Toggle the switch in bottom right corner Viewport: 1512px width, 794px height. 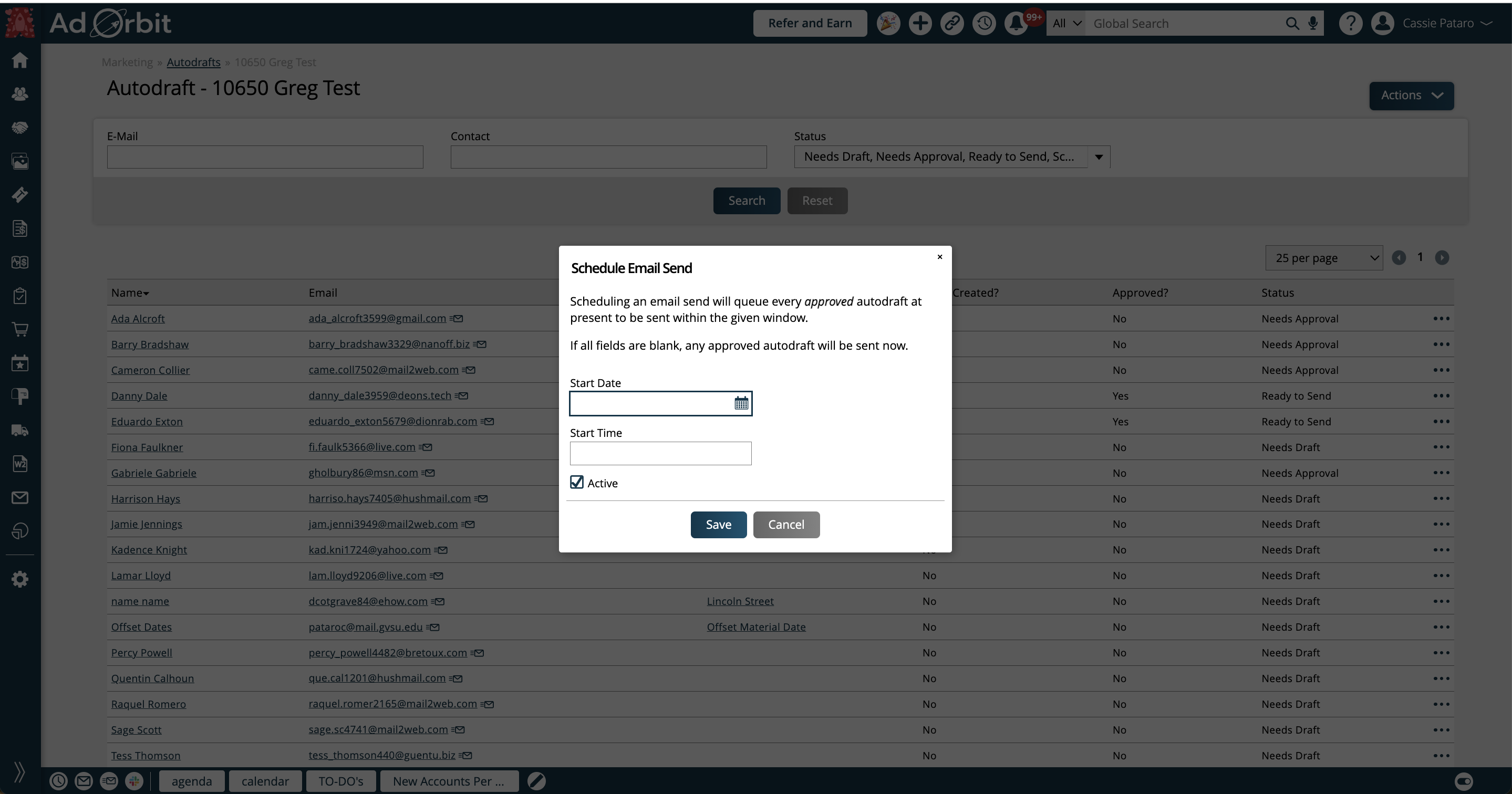pos(1463,781)
